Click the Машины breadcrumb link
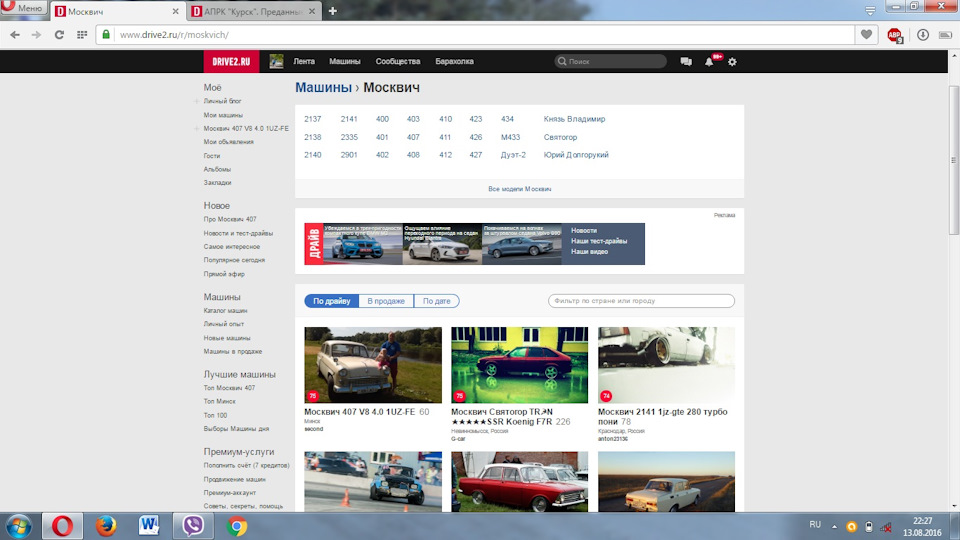The width and height of the screenshot is (960, 540). [x=323, y=88]
